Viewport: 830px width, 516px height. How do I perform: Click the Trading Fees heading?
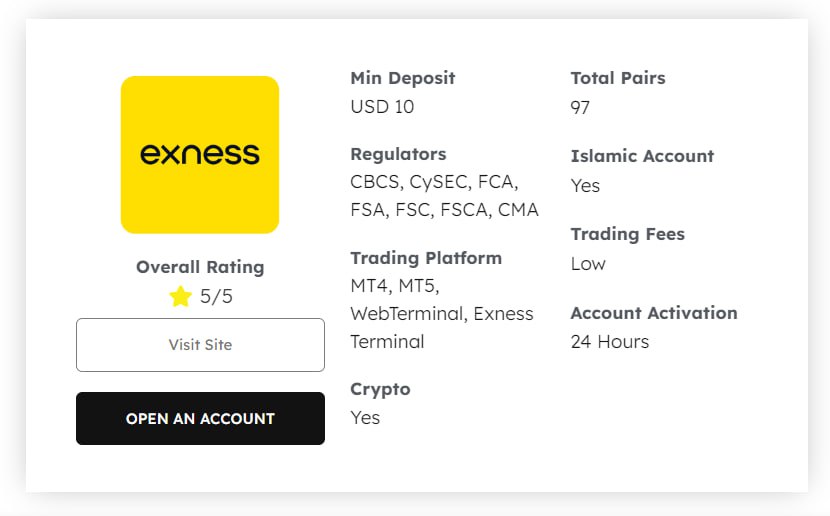pos(627,234)
